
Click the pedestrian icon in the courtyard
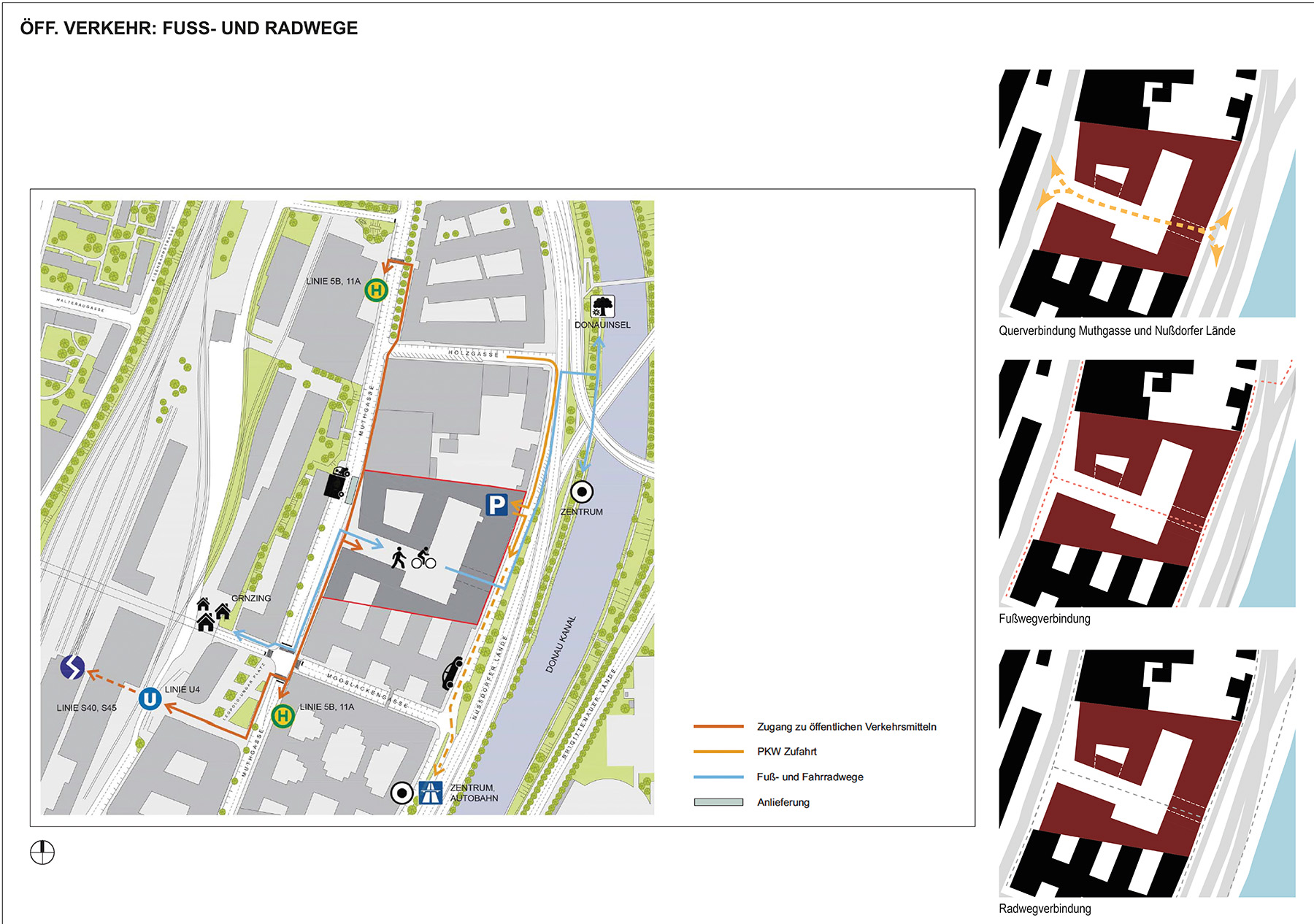[399, 558]
